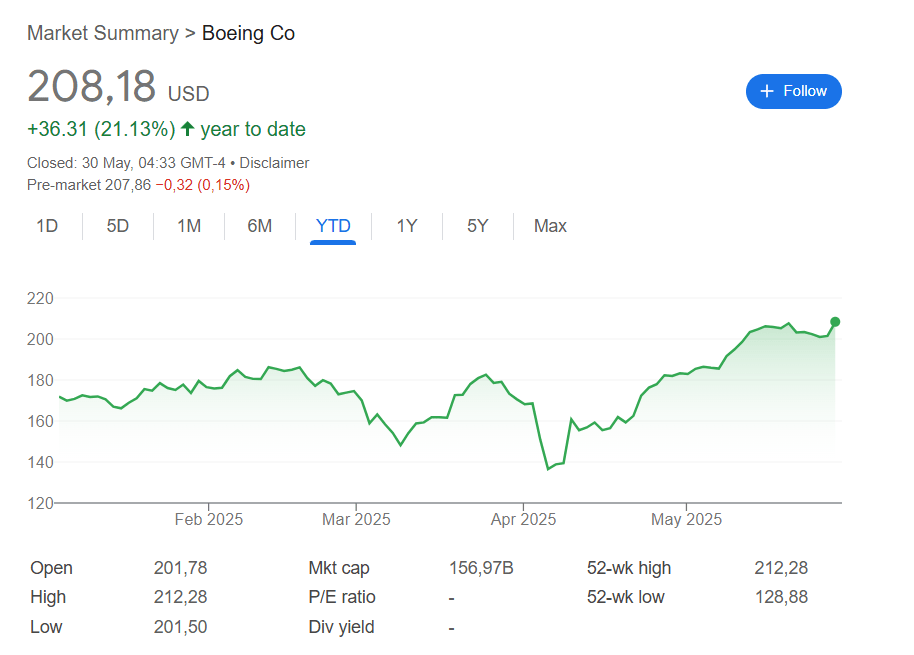The width and height of the screenshot is (914, 655).
Task: Click the Feb 2025 axis label
Action: tap(209, 519)
